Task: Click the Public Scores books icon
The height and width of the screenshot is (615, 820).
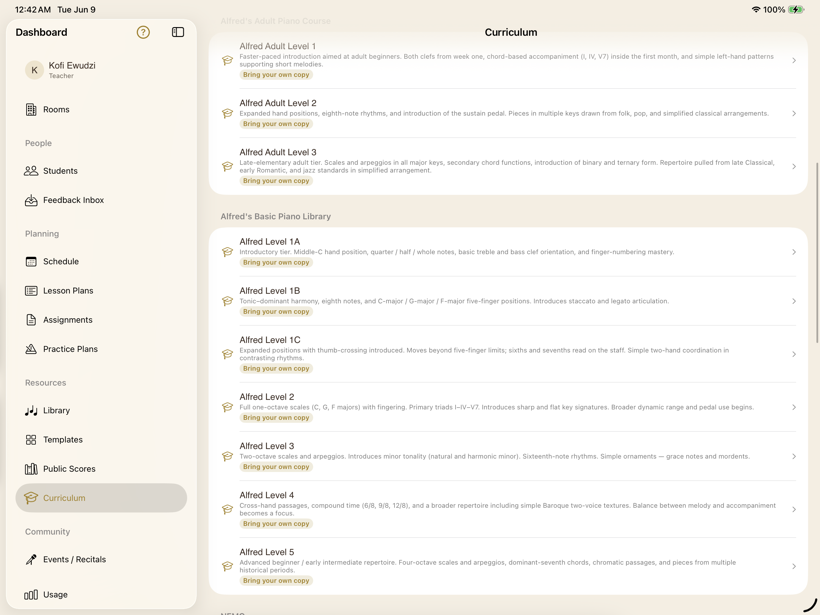Action: pos(31,469)
